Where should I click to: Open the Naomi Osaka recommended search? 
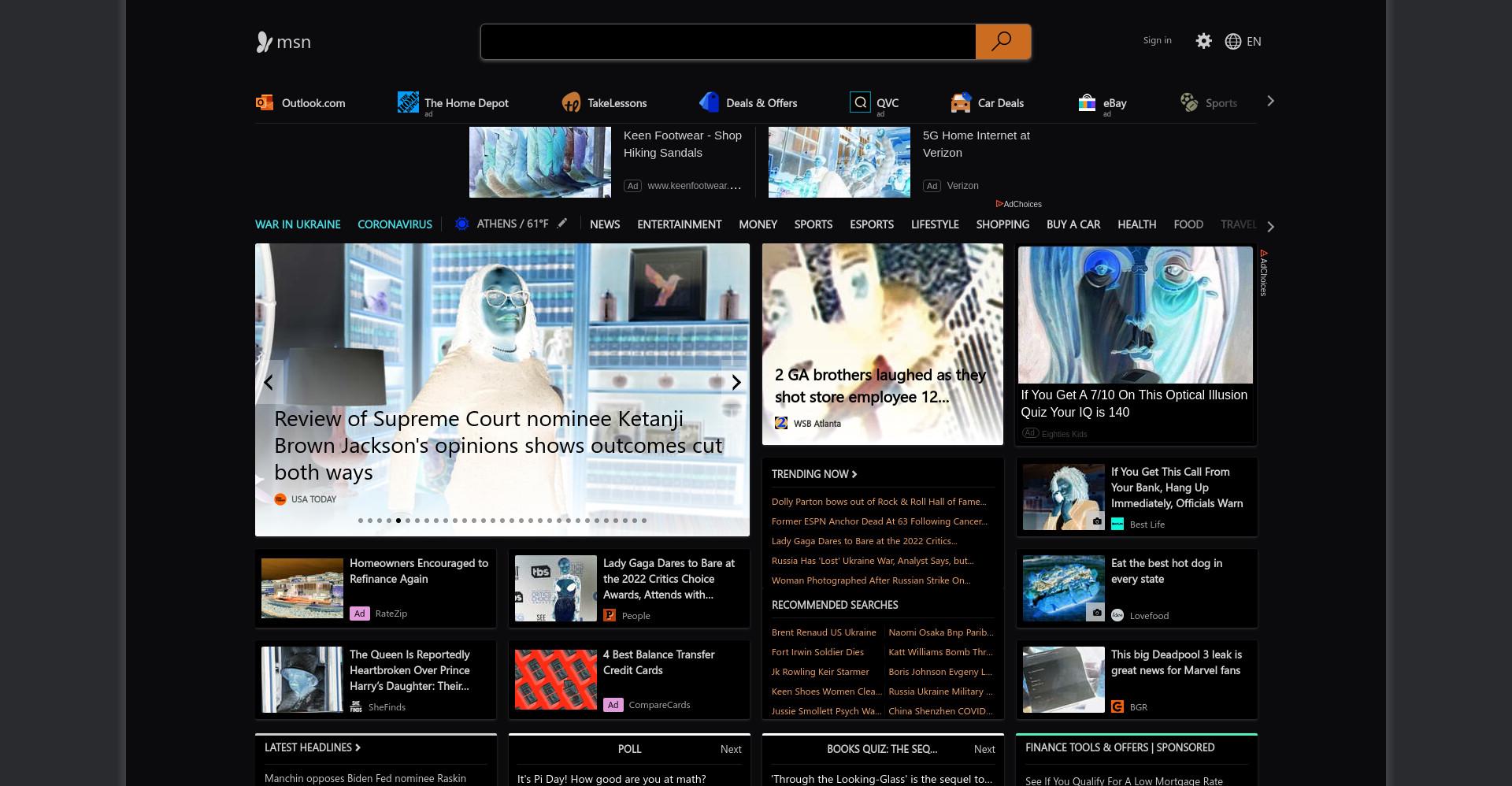point(941,632)
